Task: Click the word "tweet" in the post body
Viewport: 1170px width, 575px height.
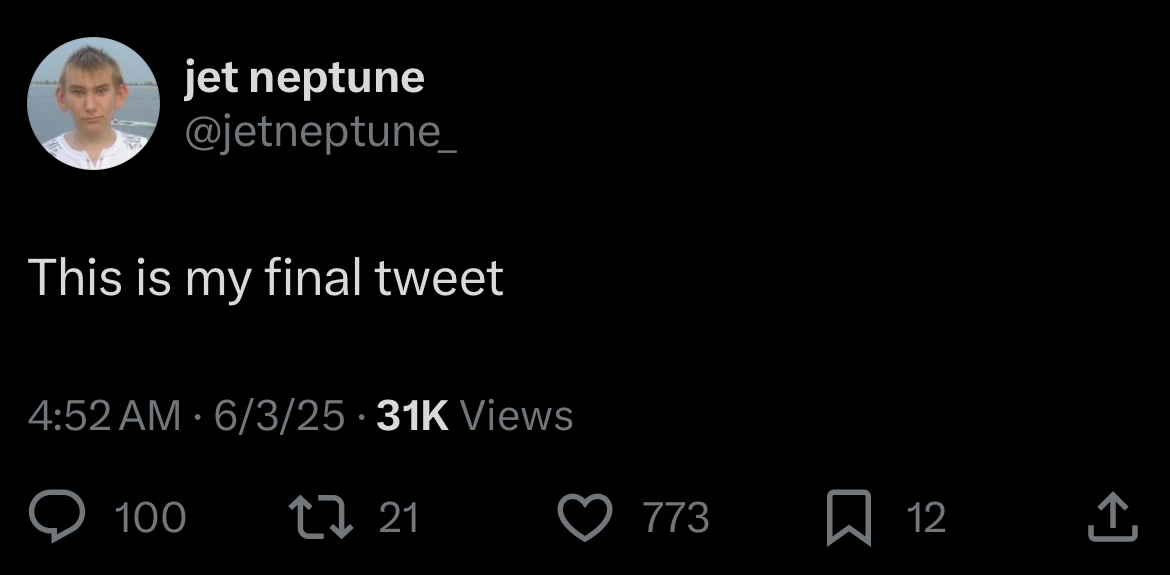Action: tap(441, 277)
